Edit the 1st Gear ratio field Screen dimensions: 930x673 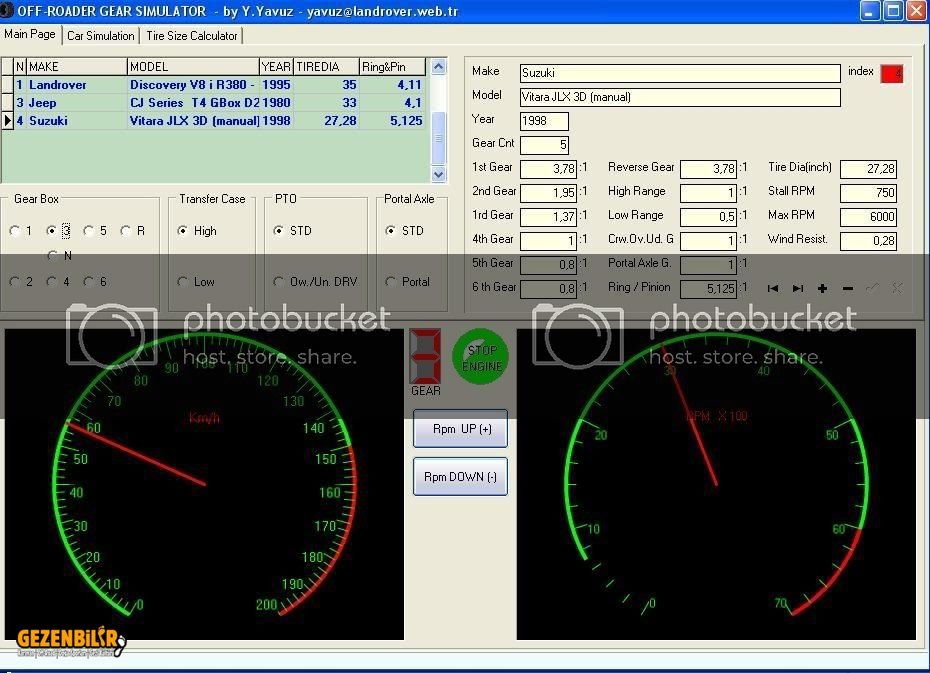tap(548, 169)
